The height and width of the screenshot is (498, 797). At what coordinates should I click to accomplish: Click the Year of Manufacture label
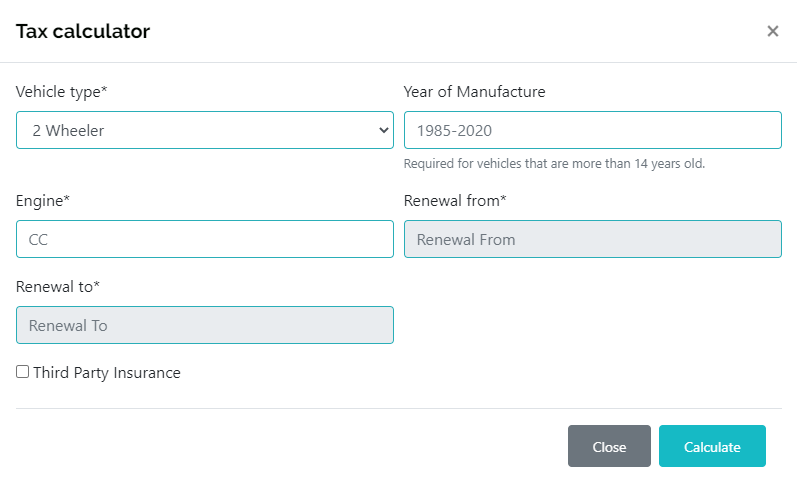(474, 92)
